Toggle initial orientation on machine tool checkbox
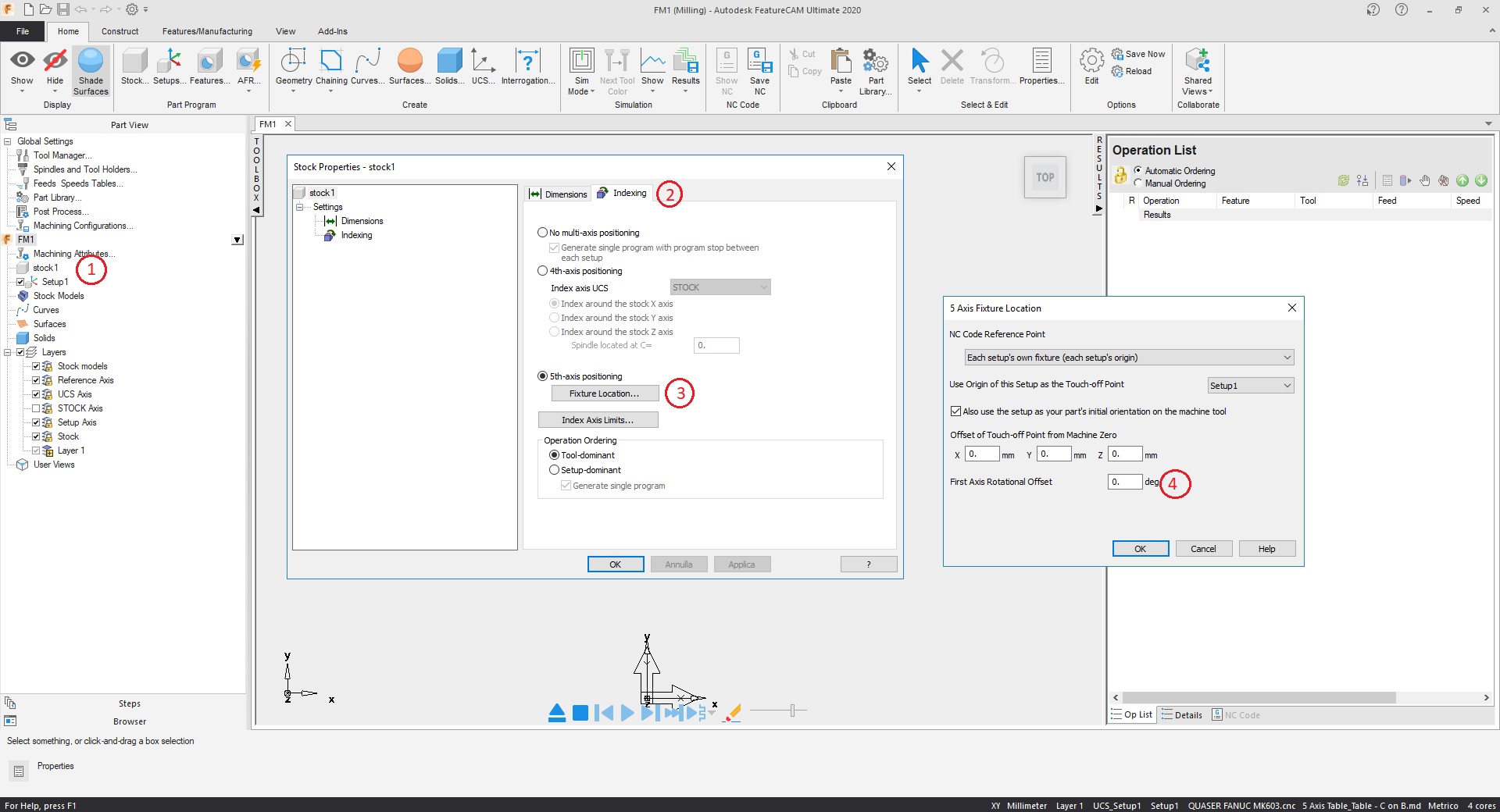The width and height of the screenshot is (1500, 812). [x=955, y=411]
